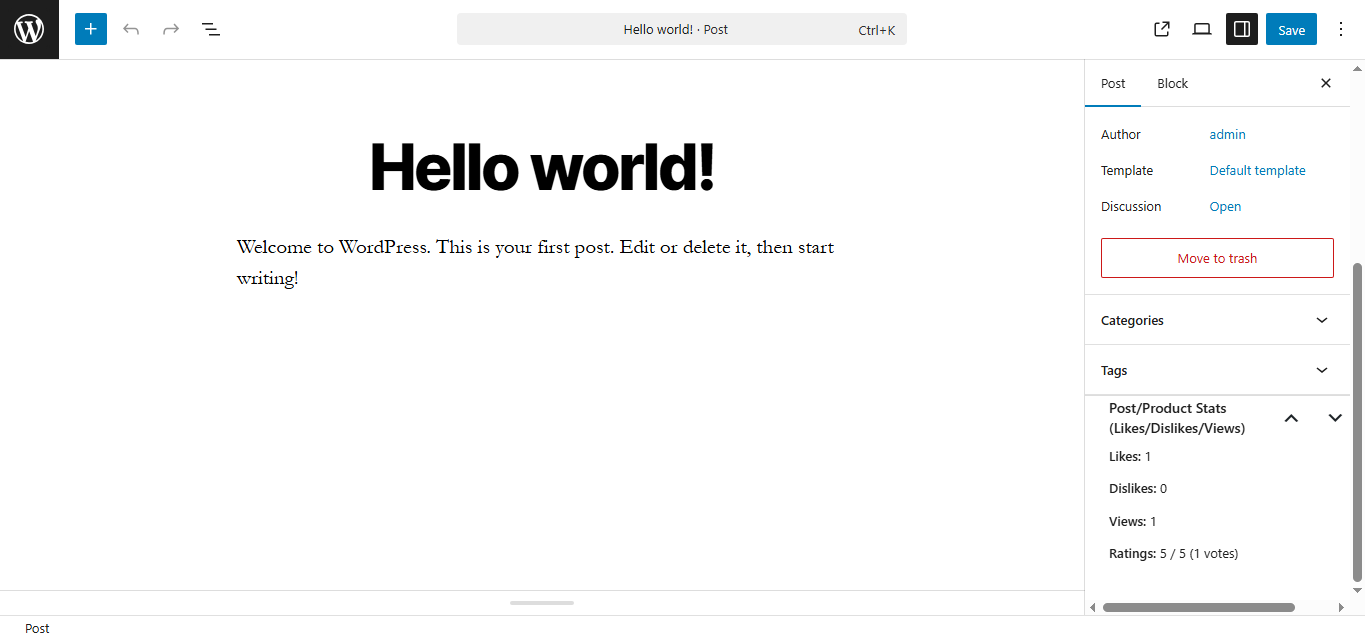Screen dimensions: 1365x637
Task: Expand the Categories panel
Action: (1217, 320)
